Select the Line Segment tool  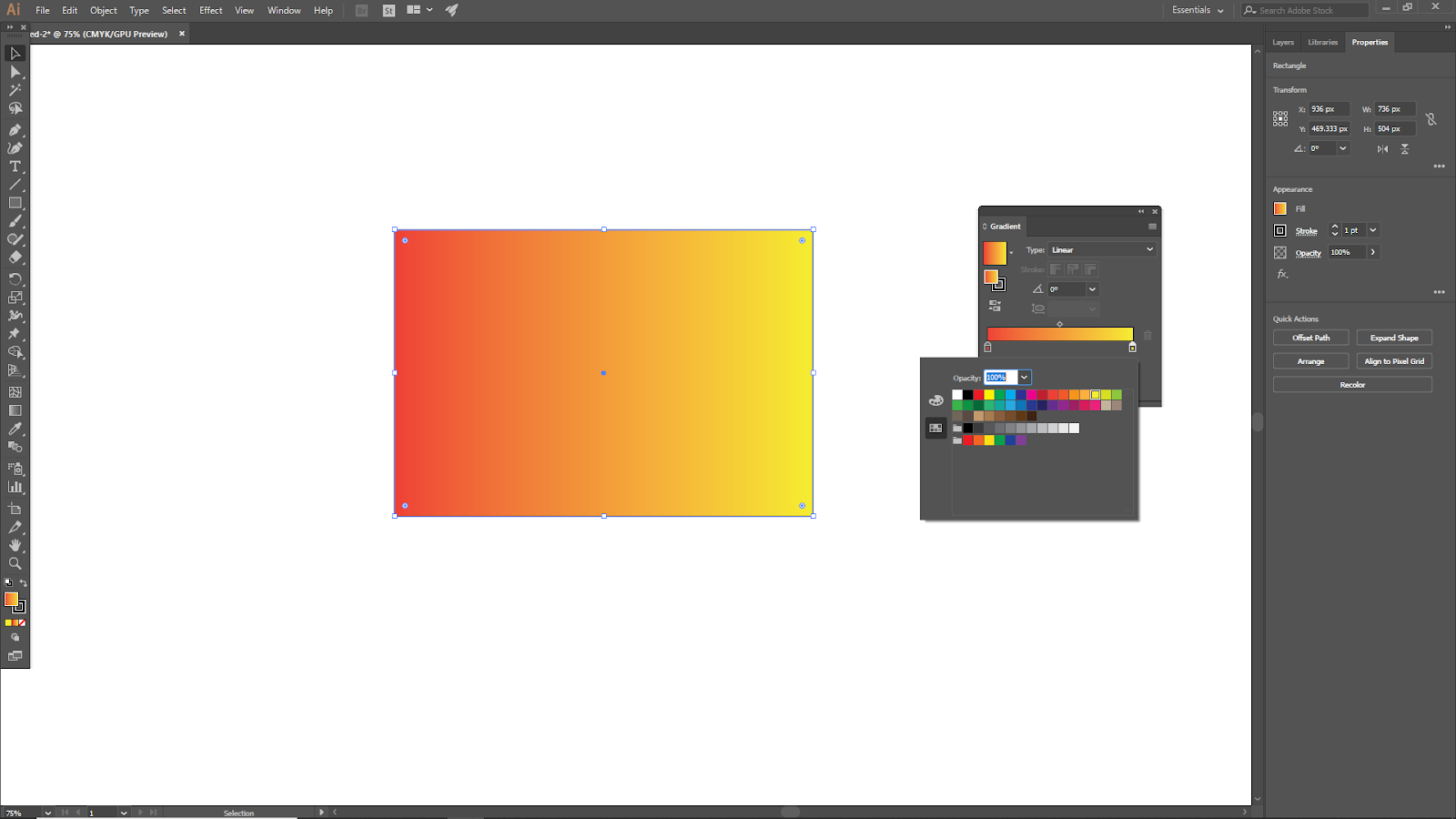coord(15,185)
